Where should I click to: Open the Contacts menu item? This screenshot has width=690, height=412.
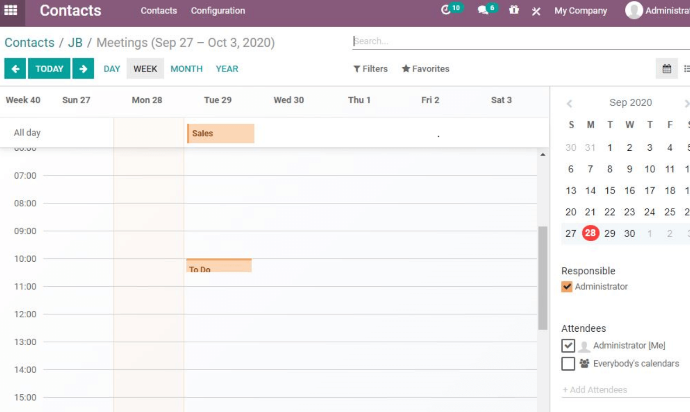pos(158,11)
